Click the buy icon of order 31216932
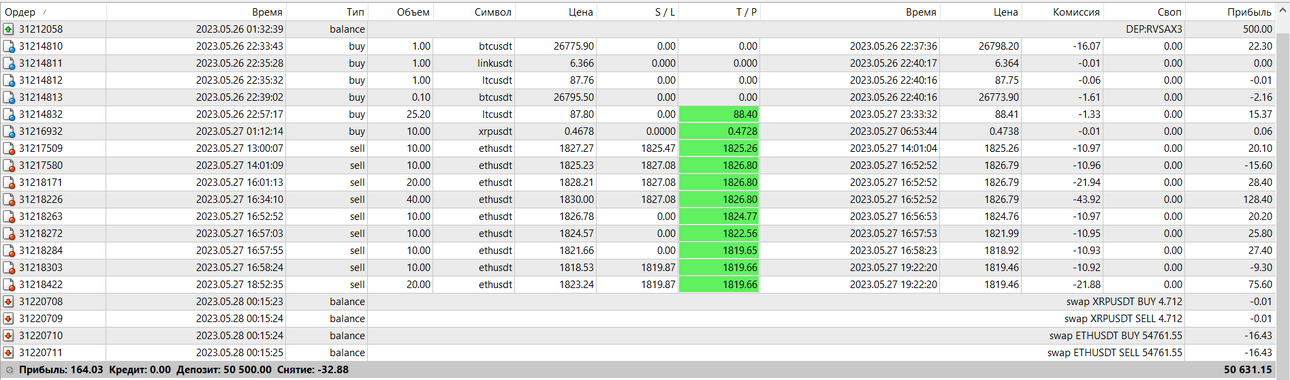The height and width of the screenshot is (380, 1290). pos(9,131)
